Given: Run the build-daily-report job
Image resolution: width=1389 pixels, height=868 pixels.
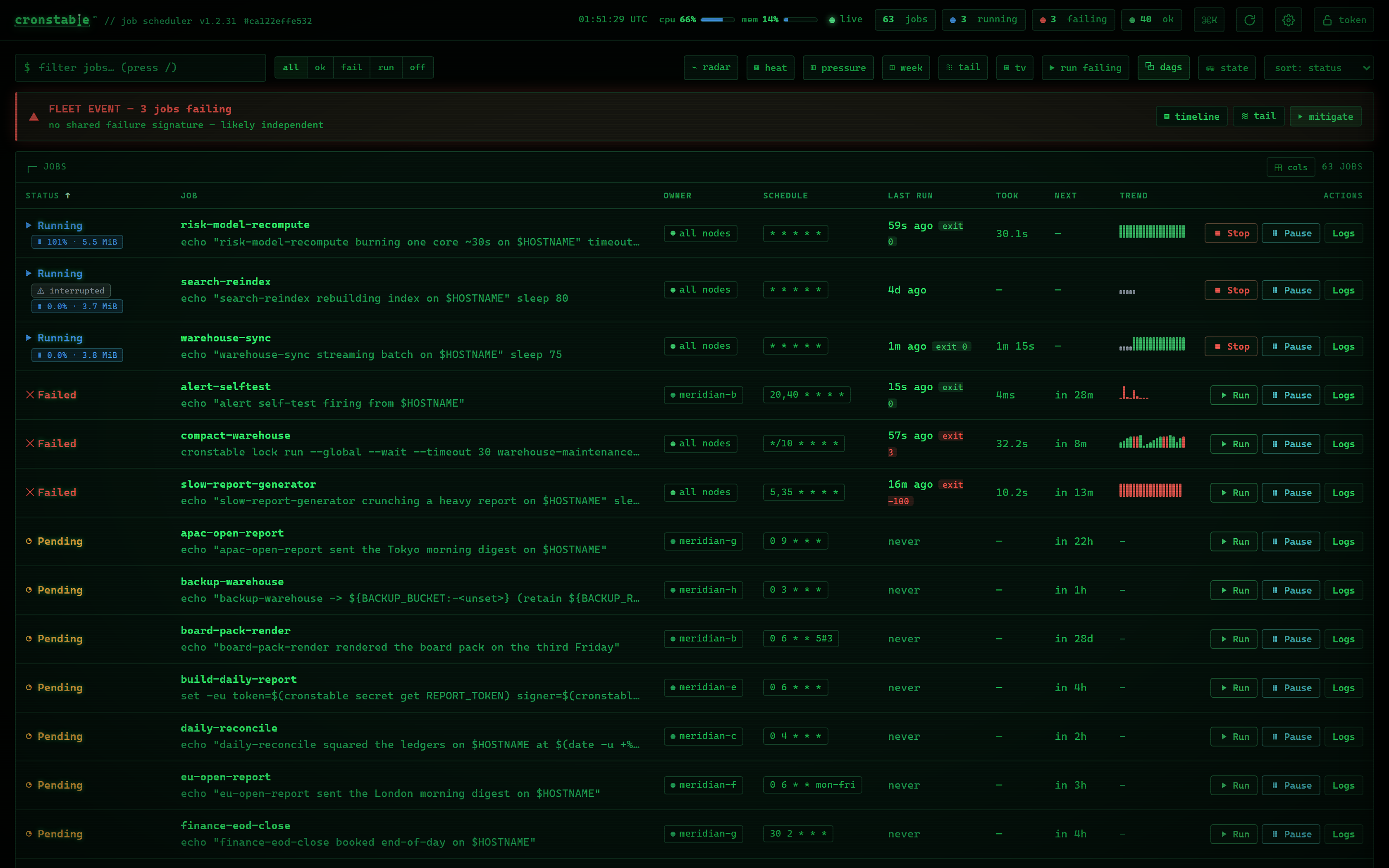Looking at the screenshot, I should [1234, 688].
